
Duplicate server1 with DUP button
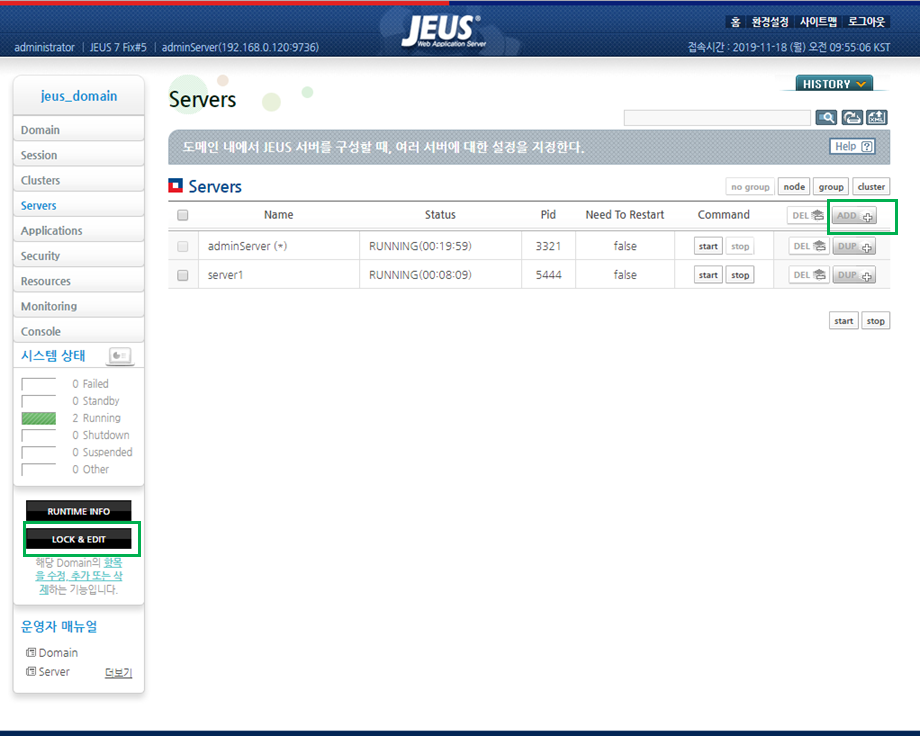(854, 275)
